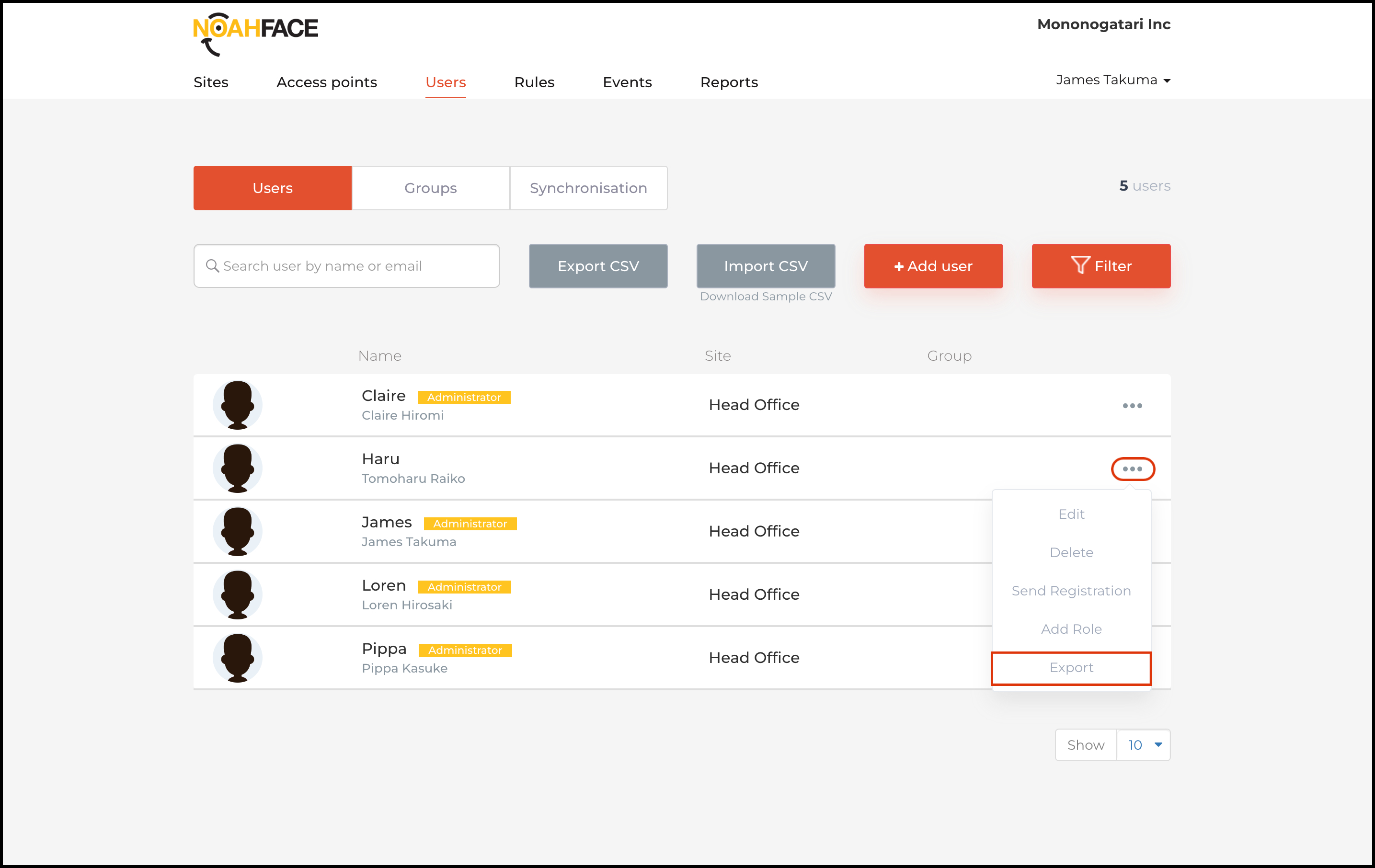This screenshot has width=1375, height=868.
Task: Focus the search user input field
Action: click(x=354, y=266)
